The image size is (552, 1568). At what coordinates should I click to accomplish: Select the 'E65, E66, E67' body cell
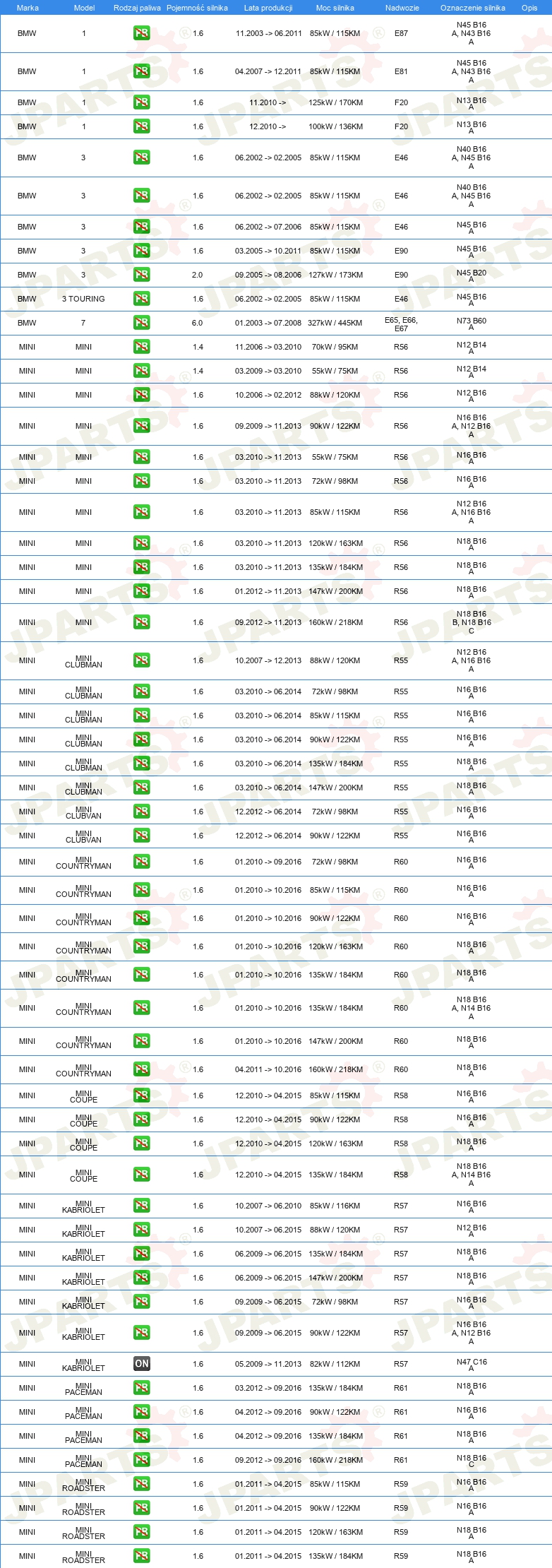click(401, 324)
